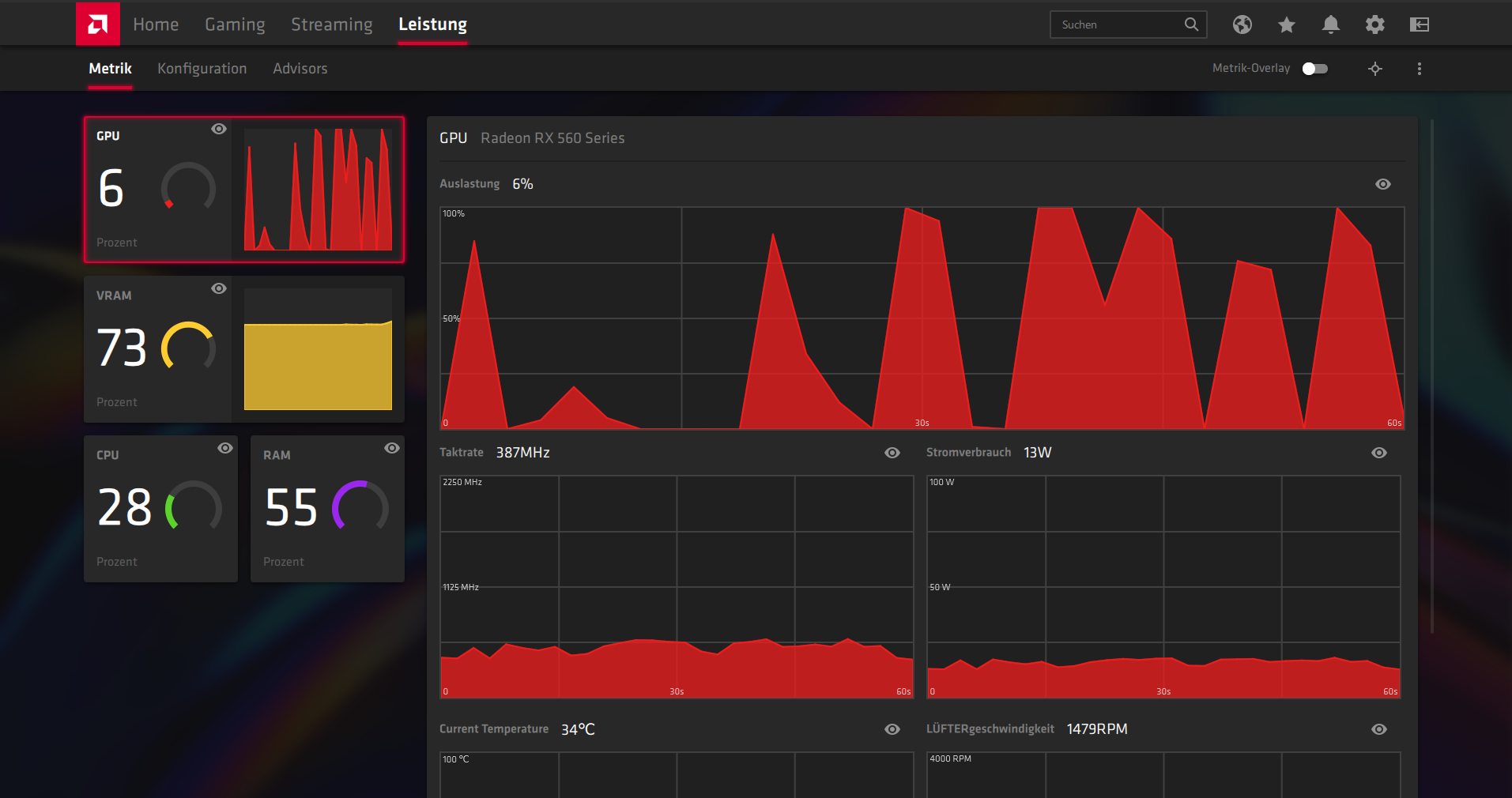Switch to the Konfiguration tab
This screenshot has width=1512, height=798.
202,69
